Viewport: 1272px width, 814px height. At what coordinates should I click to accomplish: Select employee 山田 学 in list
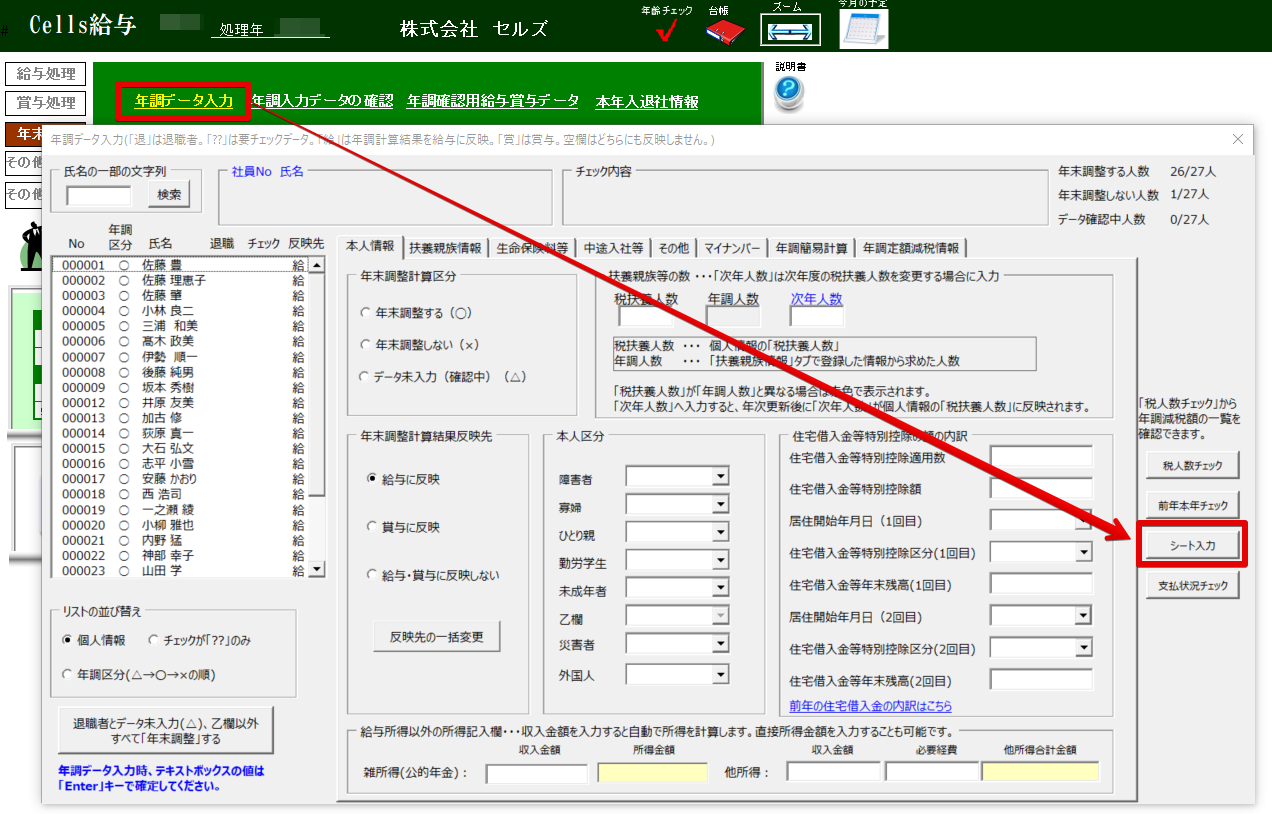[180, 571]
